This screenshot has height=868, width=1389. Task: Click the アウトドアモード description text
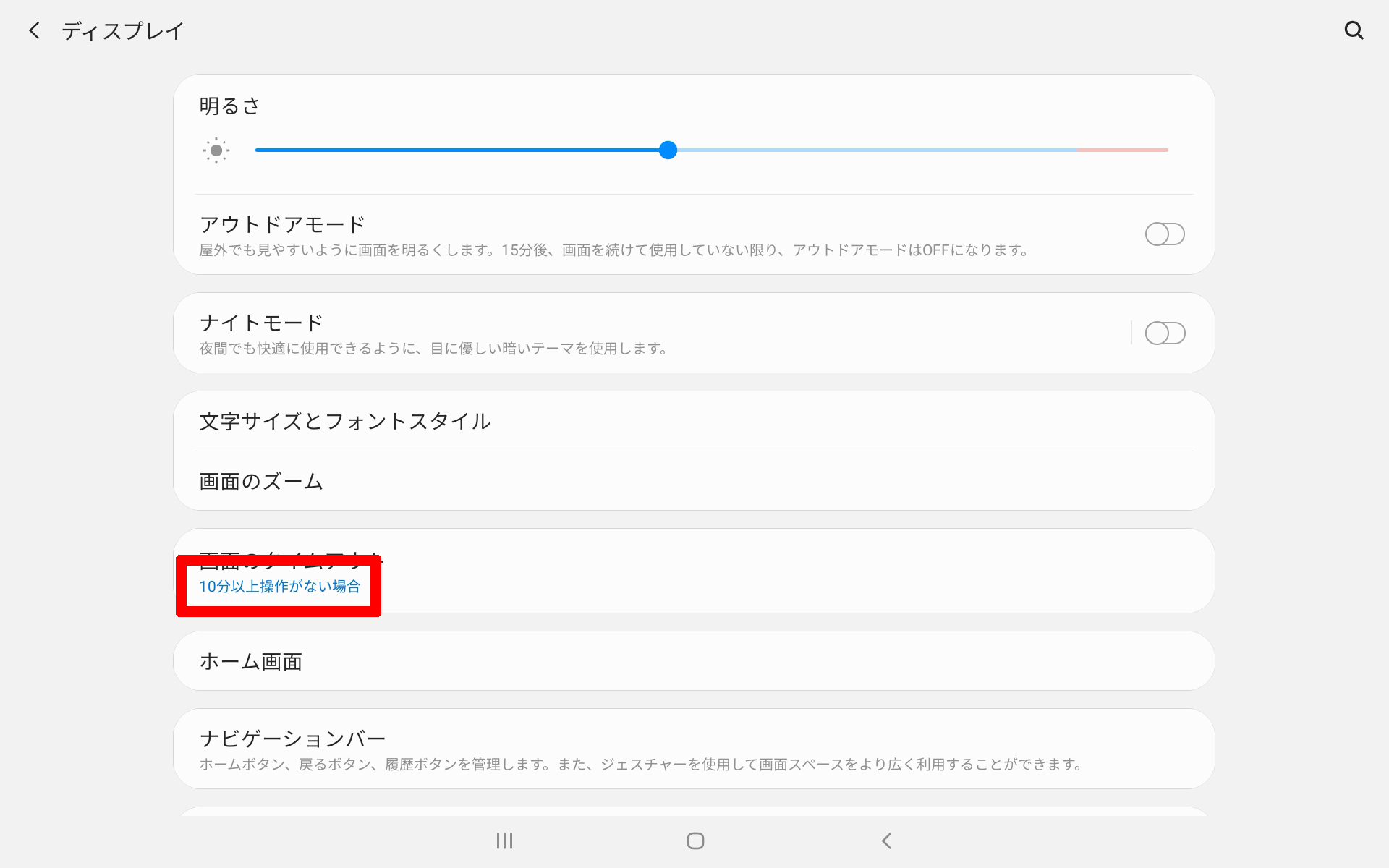(613, 250)
